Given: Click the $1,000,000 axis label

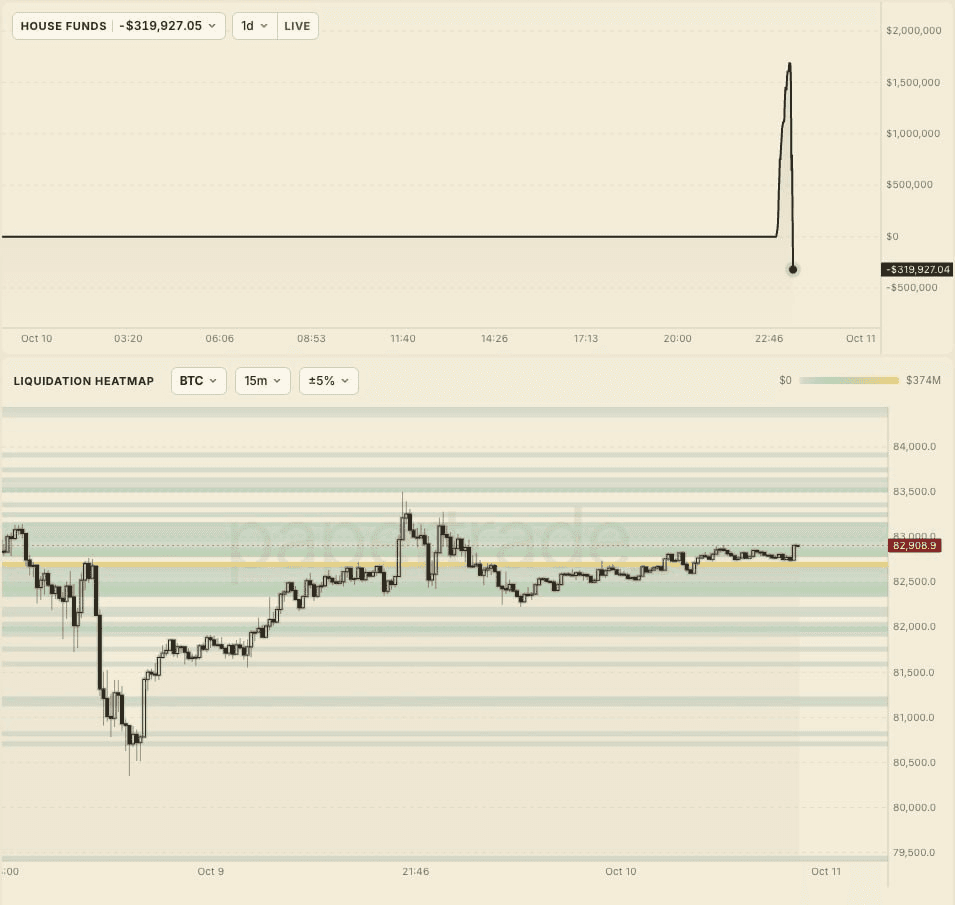Looking at the screenshot, I should (x=913, y=133).
